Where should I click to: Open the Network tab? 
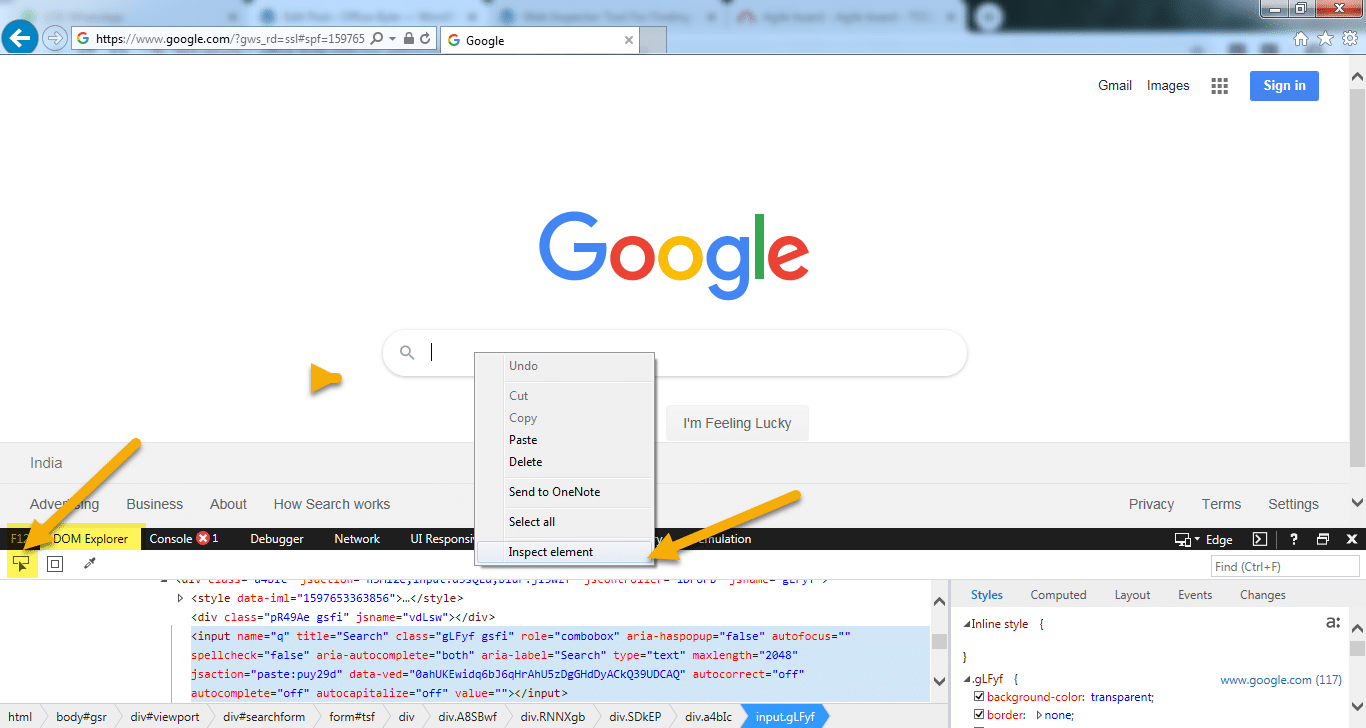(357, 539)
